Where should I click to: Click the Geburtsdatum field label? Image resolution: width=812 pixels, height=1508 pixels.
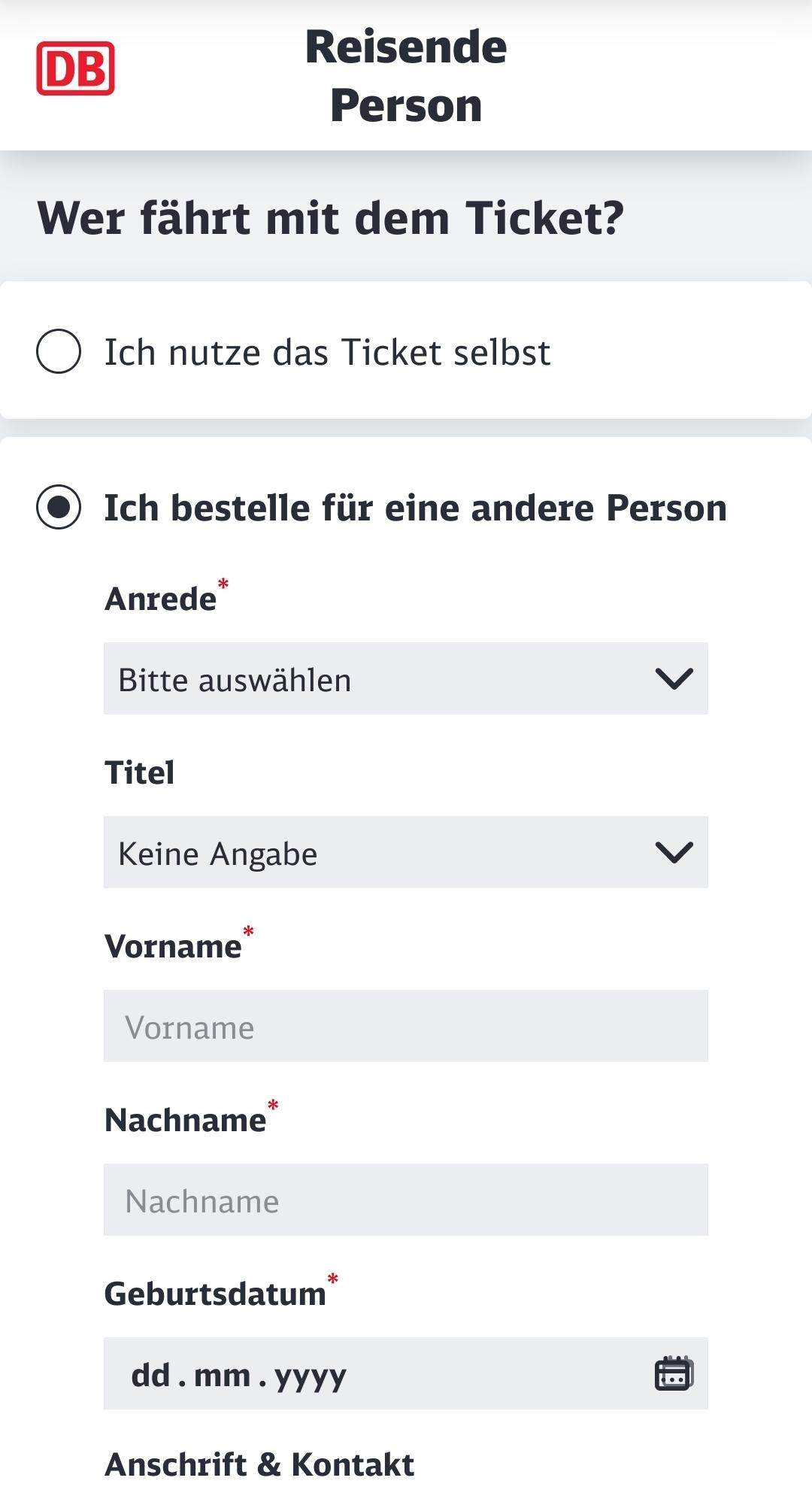coord(215,1294)
